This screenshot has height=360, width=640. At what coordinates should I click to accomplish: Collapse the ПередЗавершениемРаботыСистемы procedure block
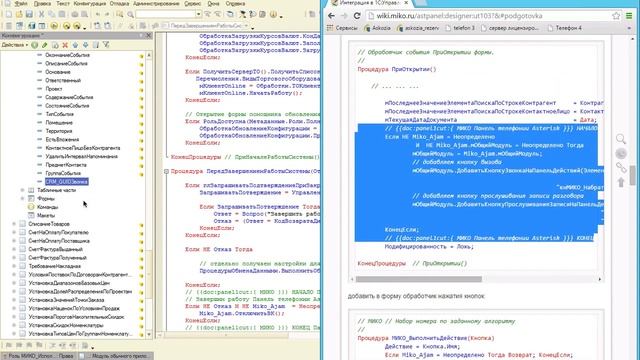click(x=166, y=171)
